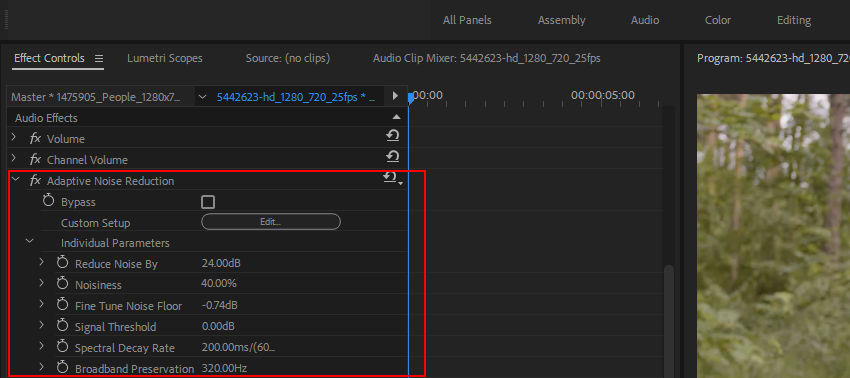The image size is (850, 378).
Task: Expand the Channel Volume effect
Action: (x=14, y=159)
